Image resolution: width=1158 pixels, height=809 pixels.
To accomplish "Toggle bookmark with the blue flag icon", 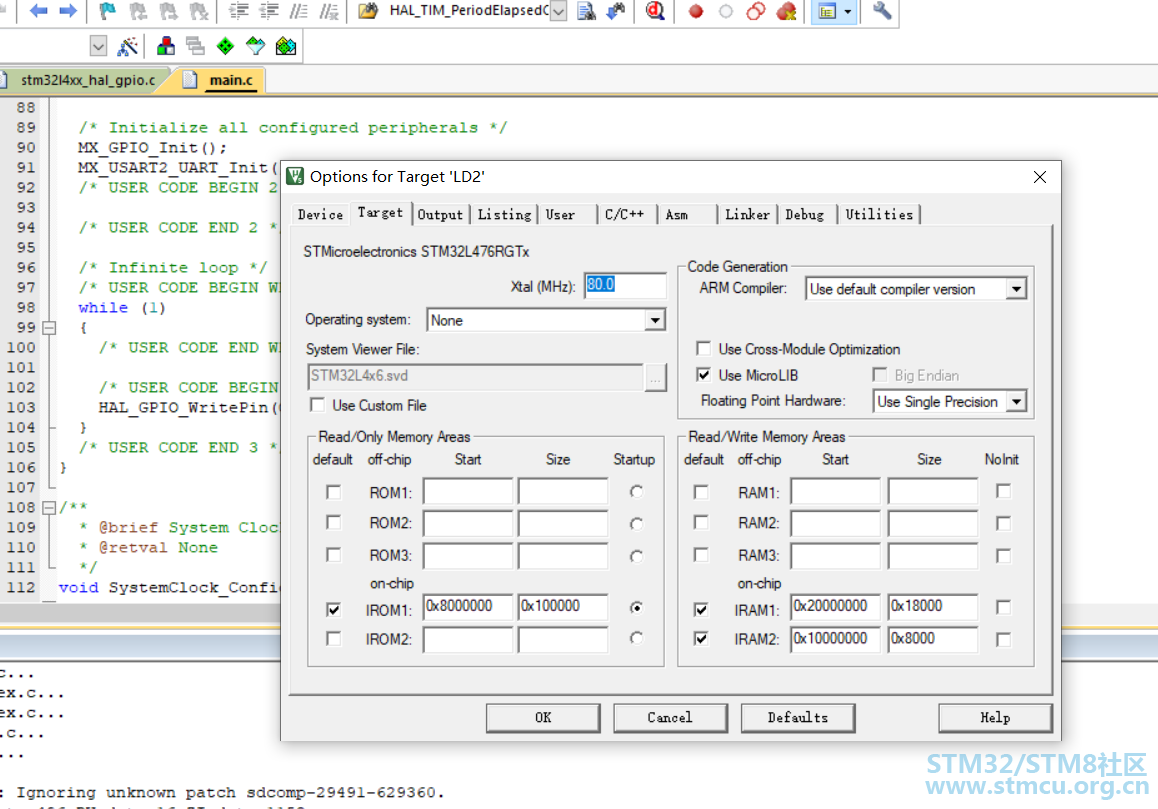I will [108, 11].
